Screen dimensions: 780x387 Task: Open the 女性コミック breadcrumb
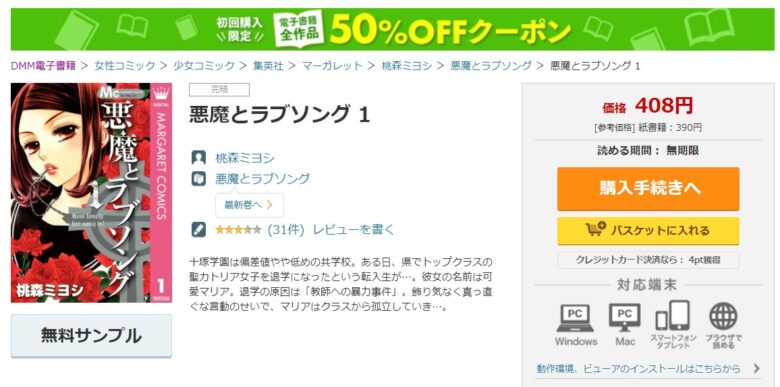click(124, 66)
